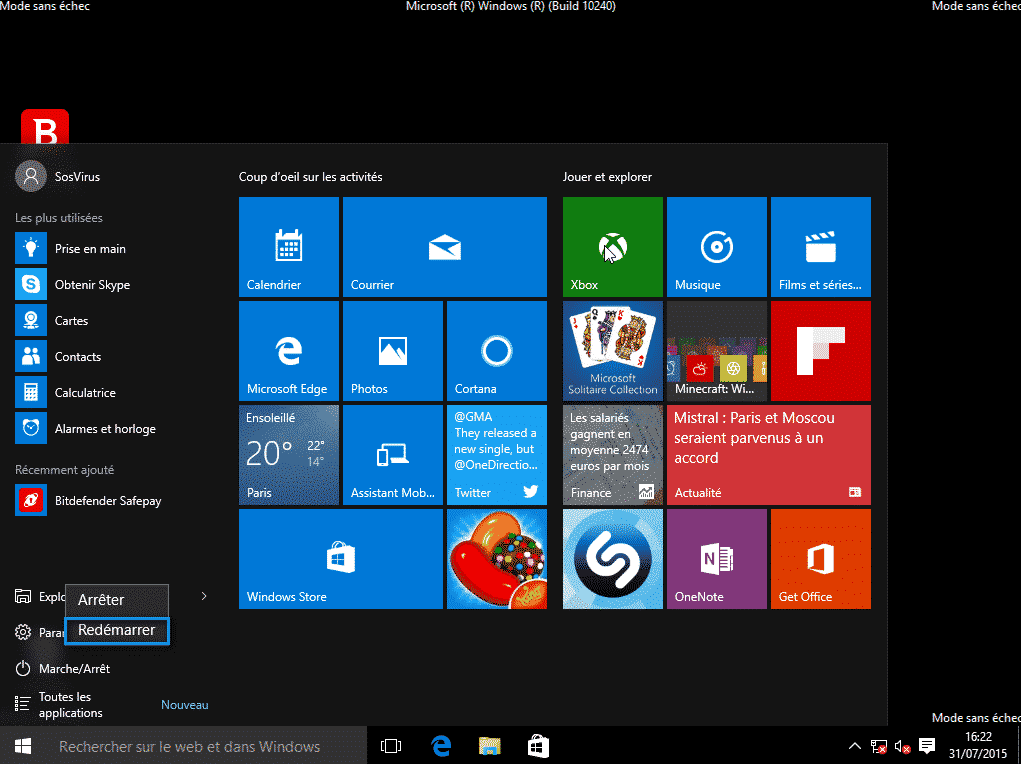Screen dimensions: 1021x764
Task: Select Redémarrer from the power menu
Action: point(117,630)
